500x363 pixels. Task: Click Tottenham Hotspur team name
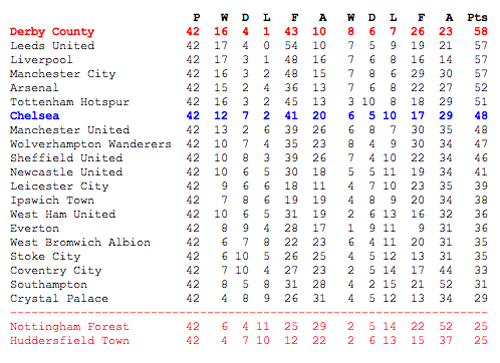pos(70,102)
